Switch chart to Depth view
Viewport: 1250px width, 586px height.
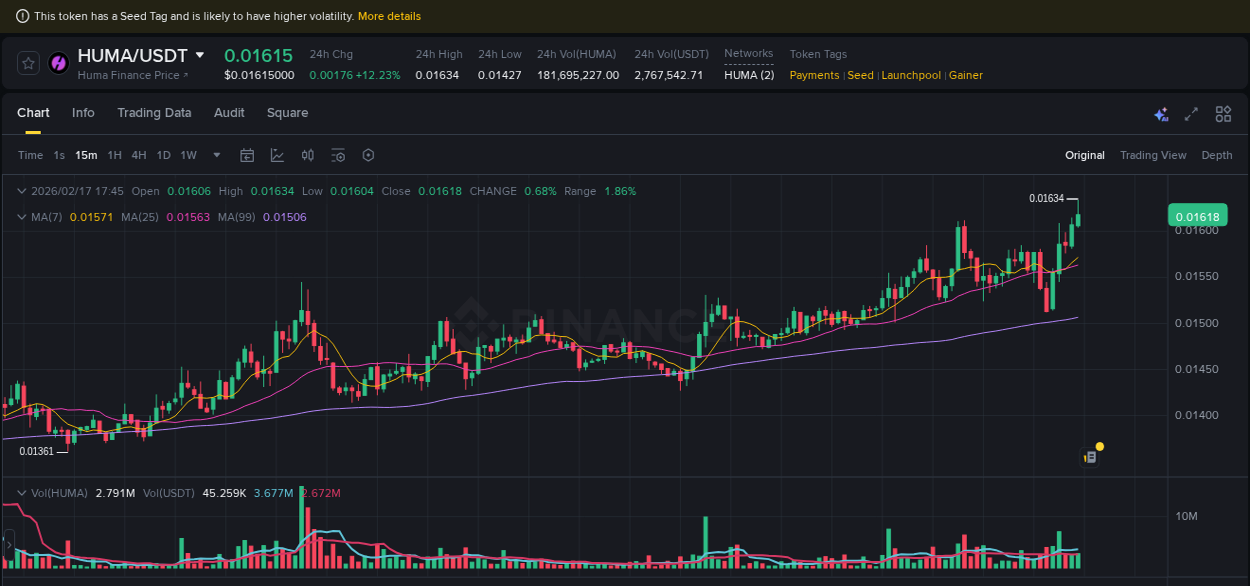pyautogui.click(x=1217, y=155)
